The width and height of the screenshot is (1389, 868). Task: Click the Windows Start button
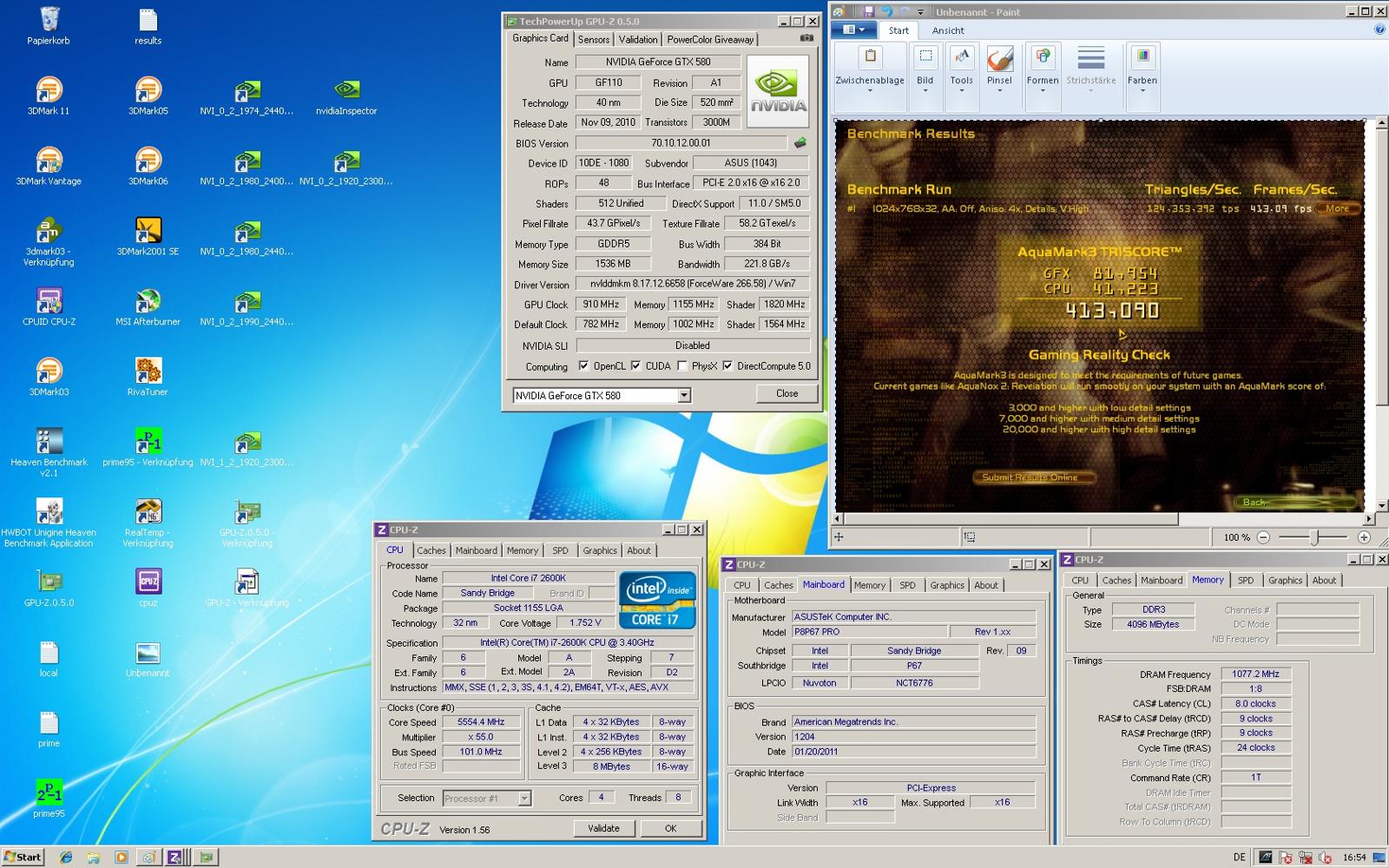(x=23, y=857)
